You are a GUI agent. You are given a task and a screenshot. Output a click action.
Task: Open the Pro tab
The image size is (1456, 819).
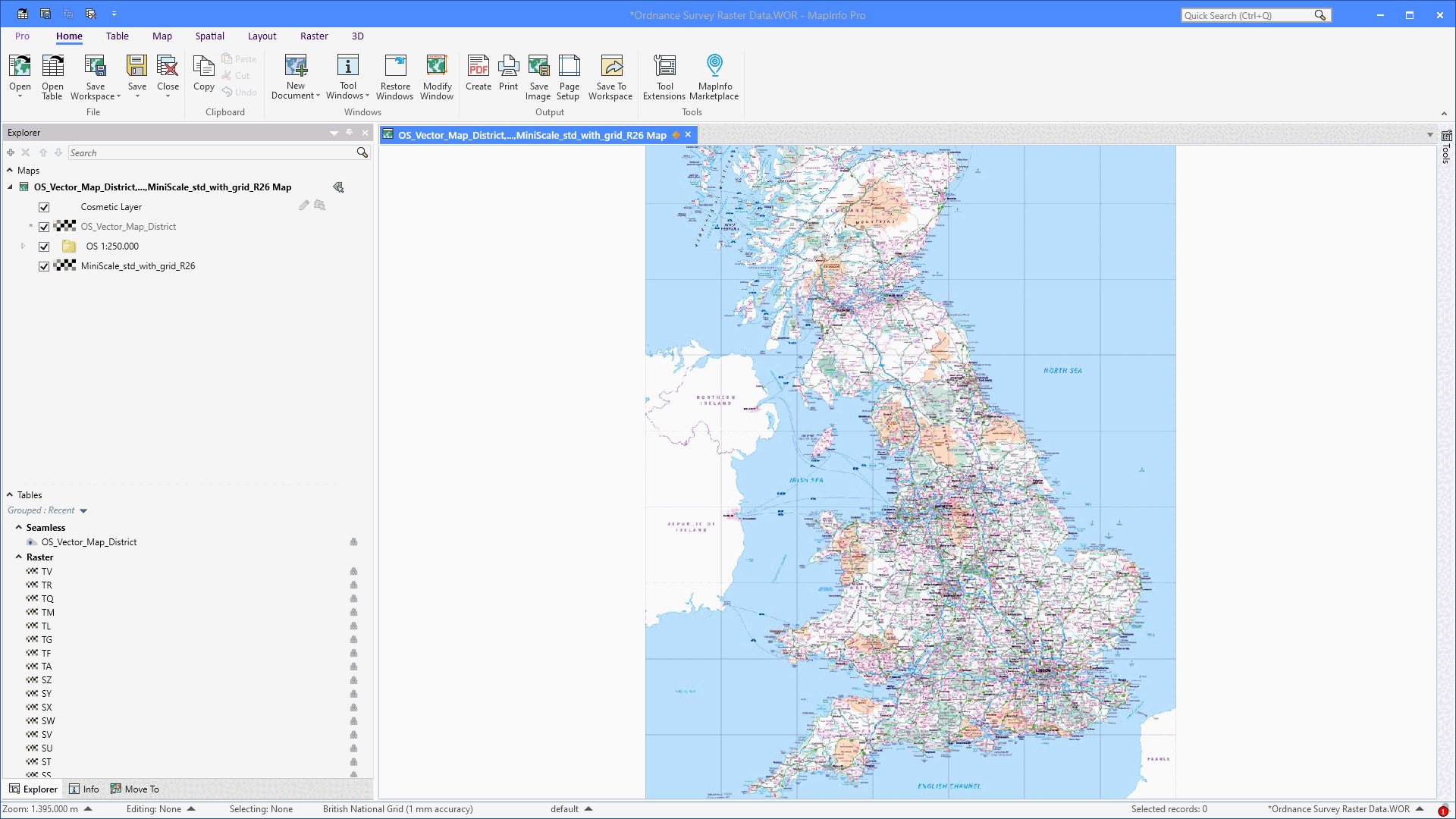pos(22,36)
